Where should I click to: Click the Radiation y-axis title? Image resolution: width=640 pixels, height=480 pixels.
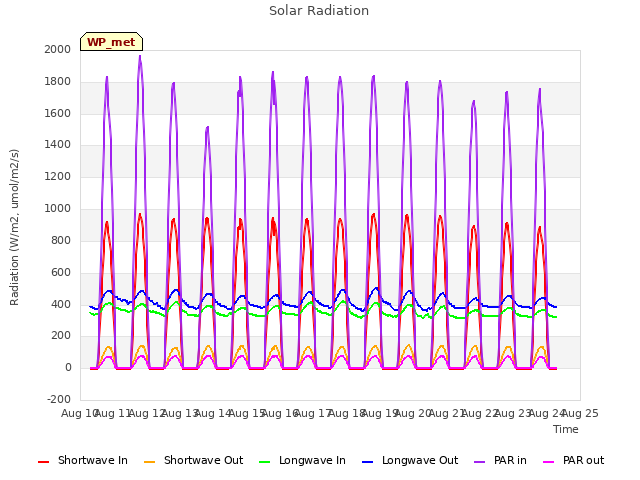(14, 227)
